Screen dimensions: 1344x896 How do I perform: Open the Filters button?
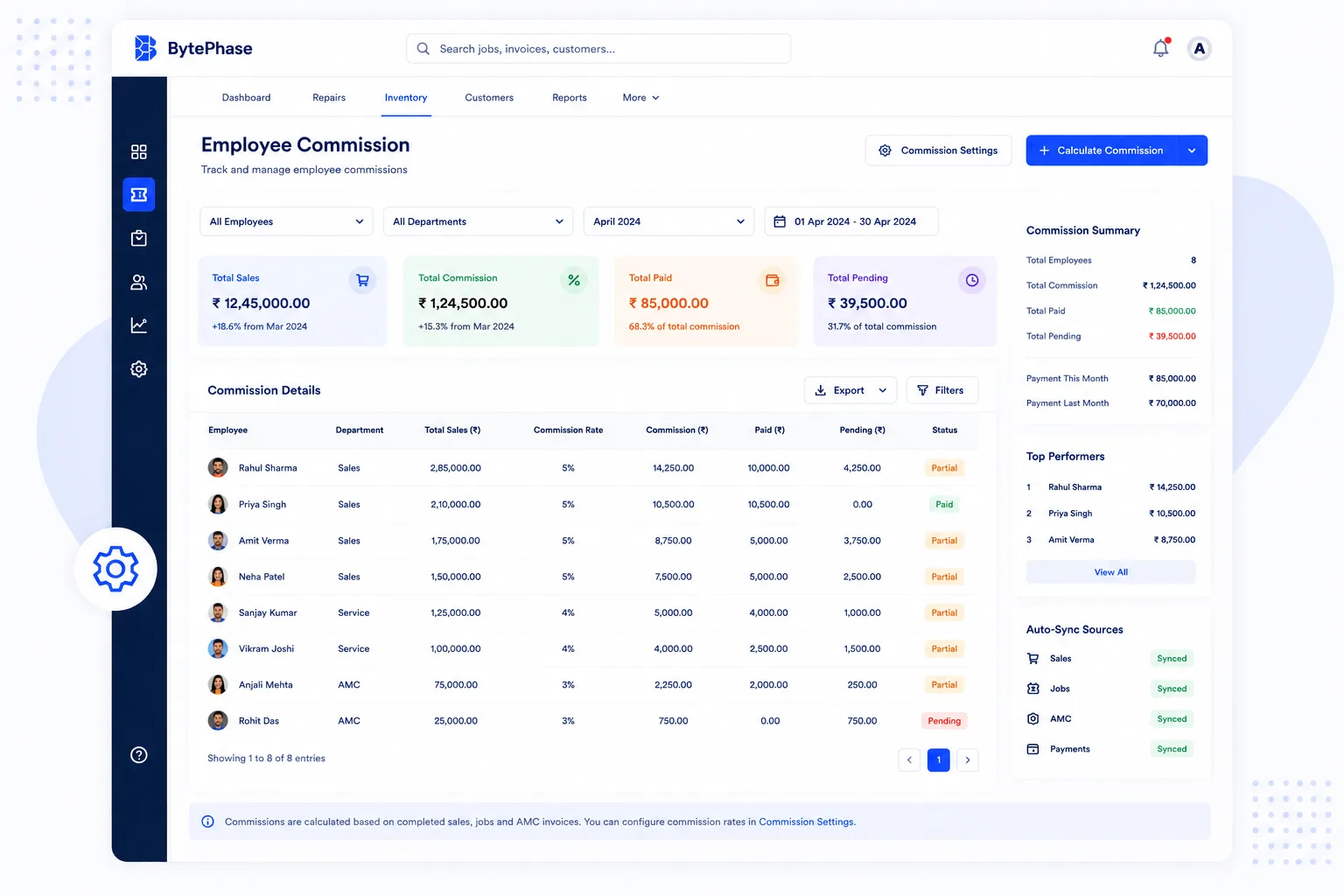tap(942, 390)
